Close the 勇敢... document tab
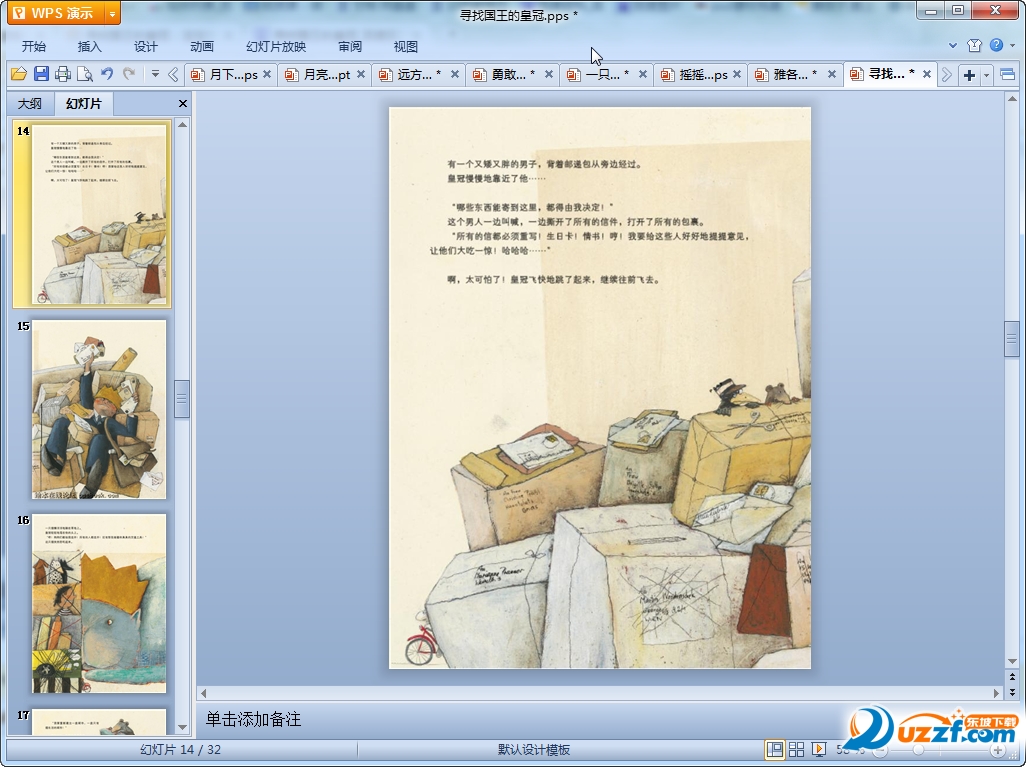The height and width of the screenshot is (767, 1026). [x=549, y=75]
